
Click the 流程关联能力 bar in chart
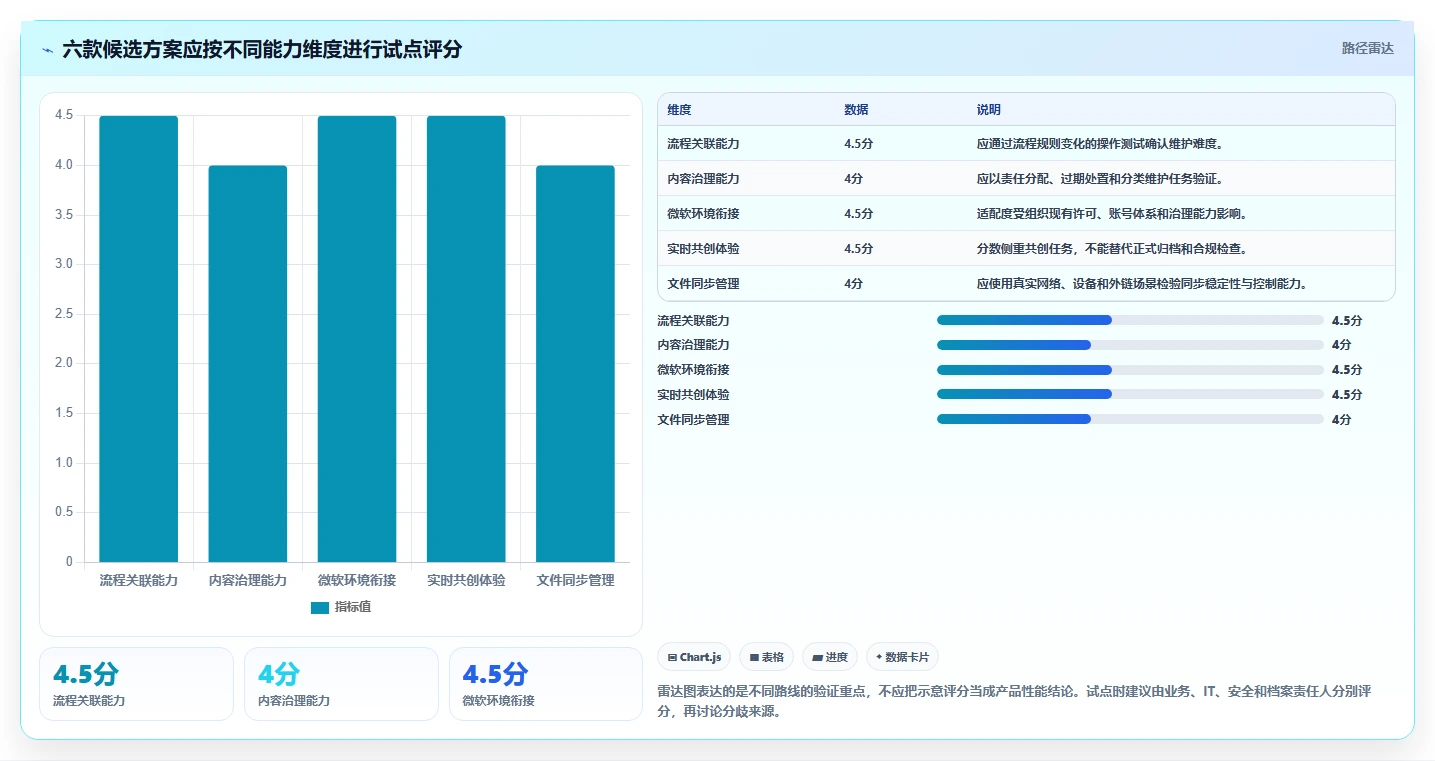point(138,339)
